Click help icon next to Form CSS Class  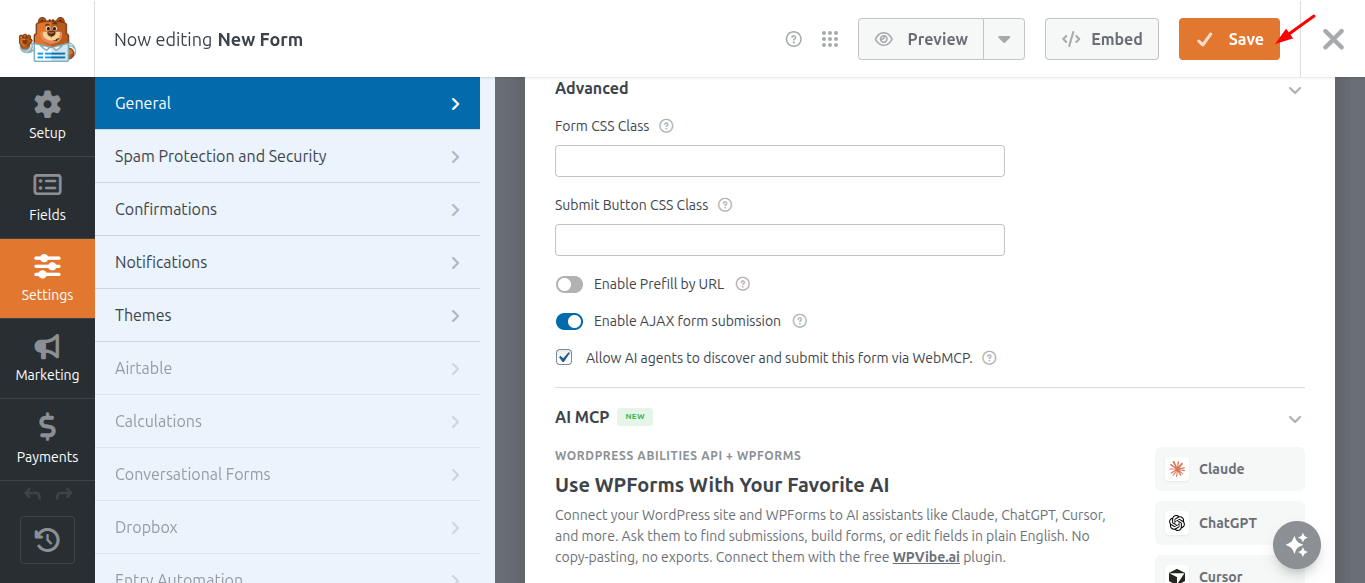[666, 126]
